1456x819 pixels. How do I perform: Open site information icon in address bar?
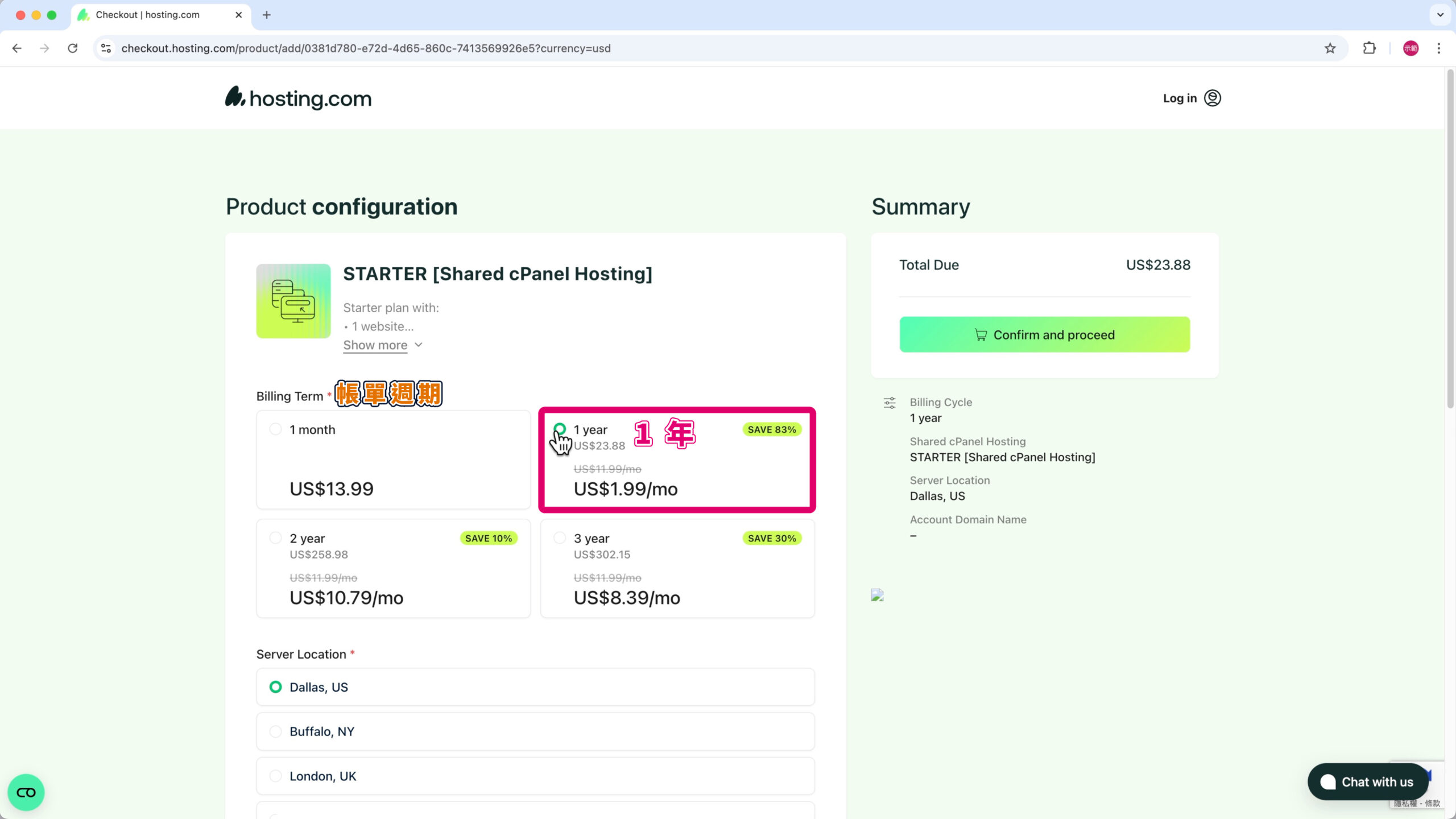point(106,48)
